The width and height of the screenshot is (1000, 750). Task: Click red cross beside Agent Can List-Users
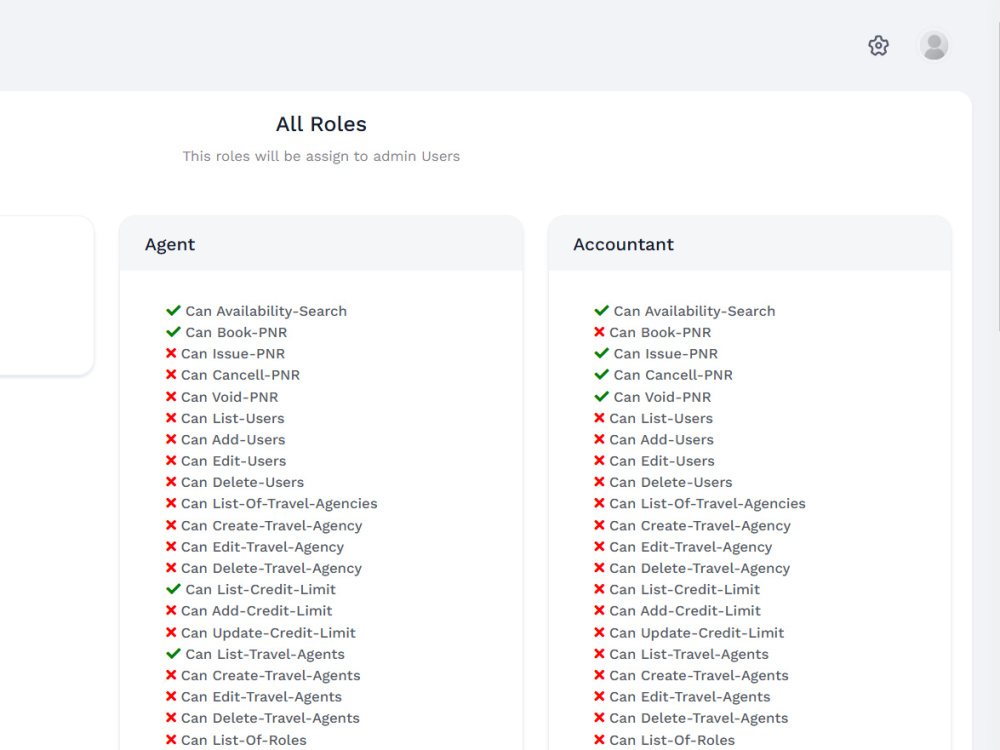pyautogui.click(x=171, y=418)
